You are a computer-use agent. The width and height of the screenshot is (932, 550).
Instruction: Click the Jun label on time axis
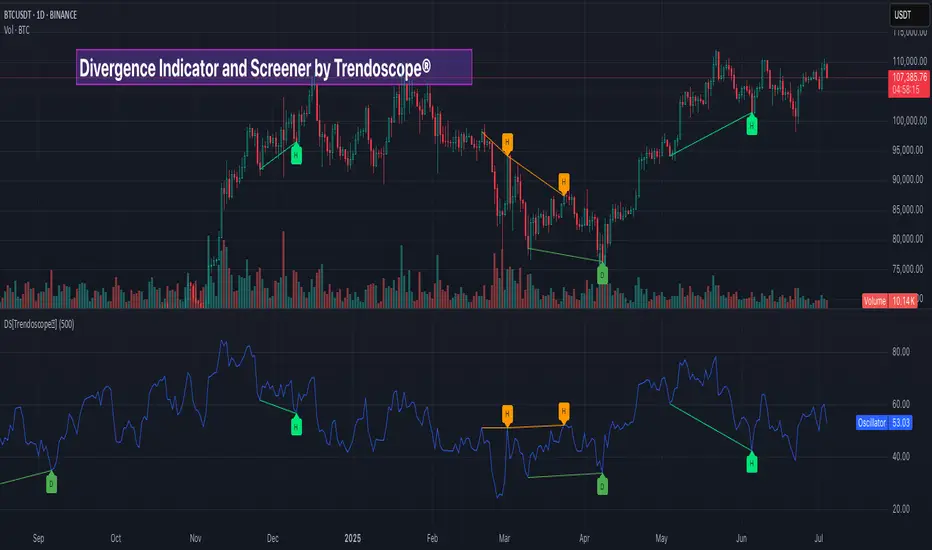[741, 538]
